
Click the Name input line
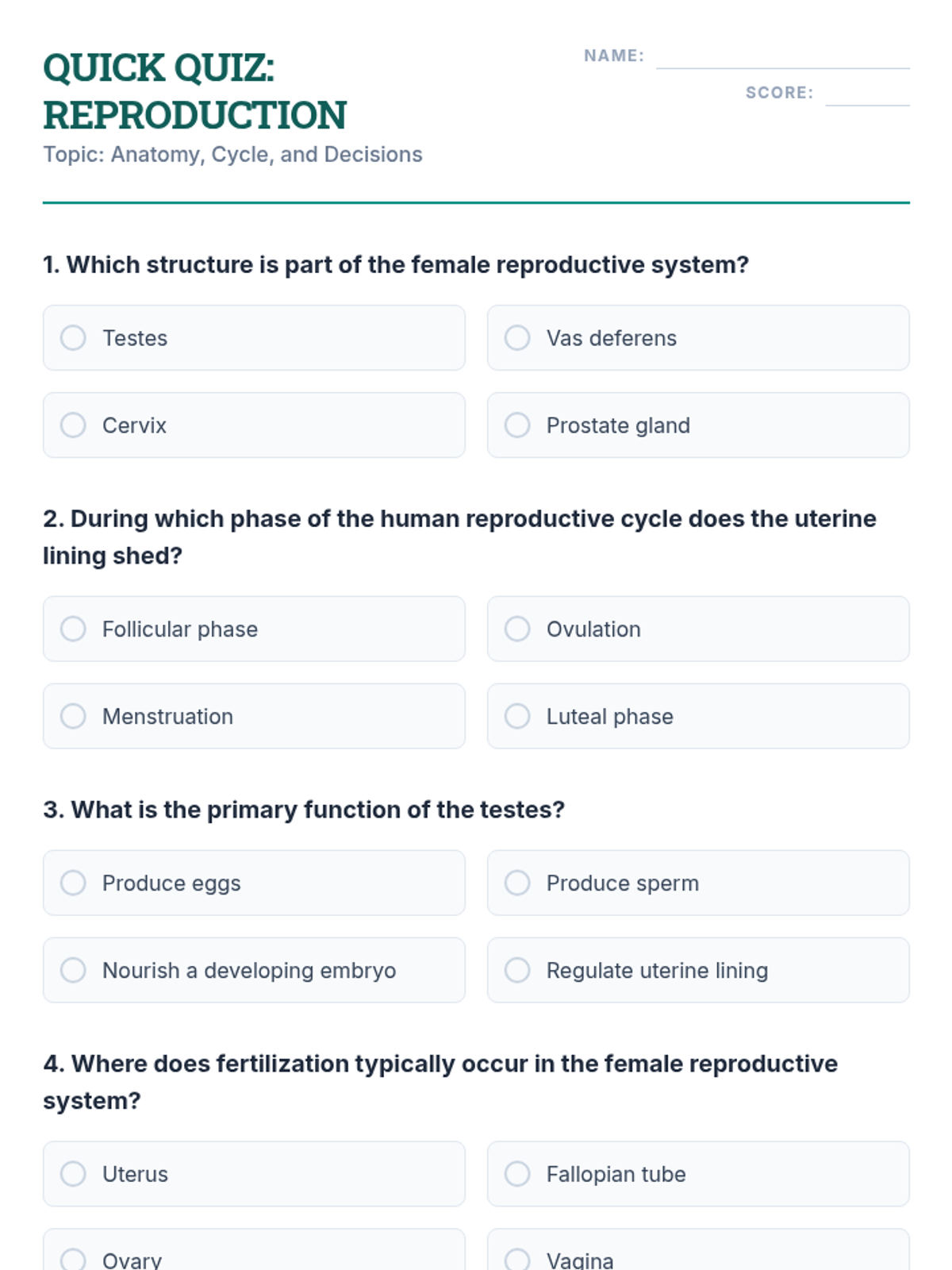(x=783, y=57)
